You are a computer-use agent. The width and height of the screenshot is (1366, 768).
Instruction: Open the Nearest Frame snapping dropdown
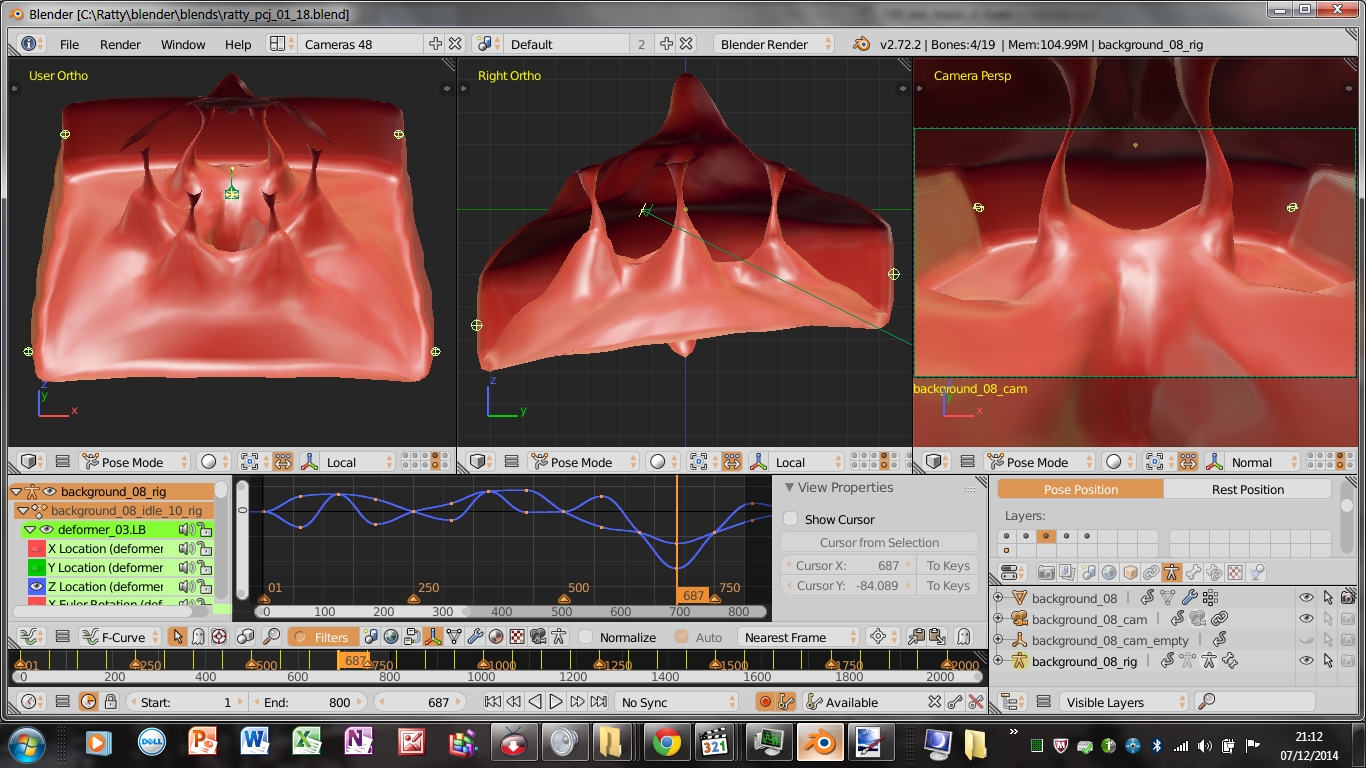pyautogui.click(x=799, y=637)
